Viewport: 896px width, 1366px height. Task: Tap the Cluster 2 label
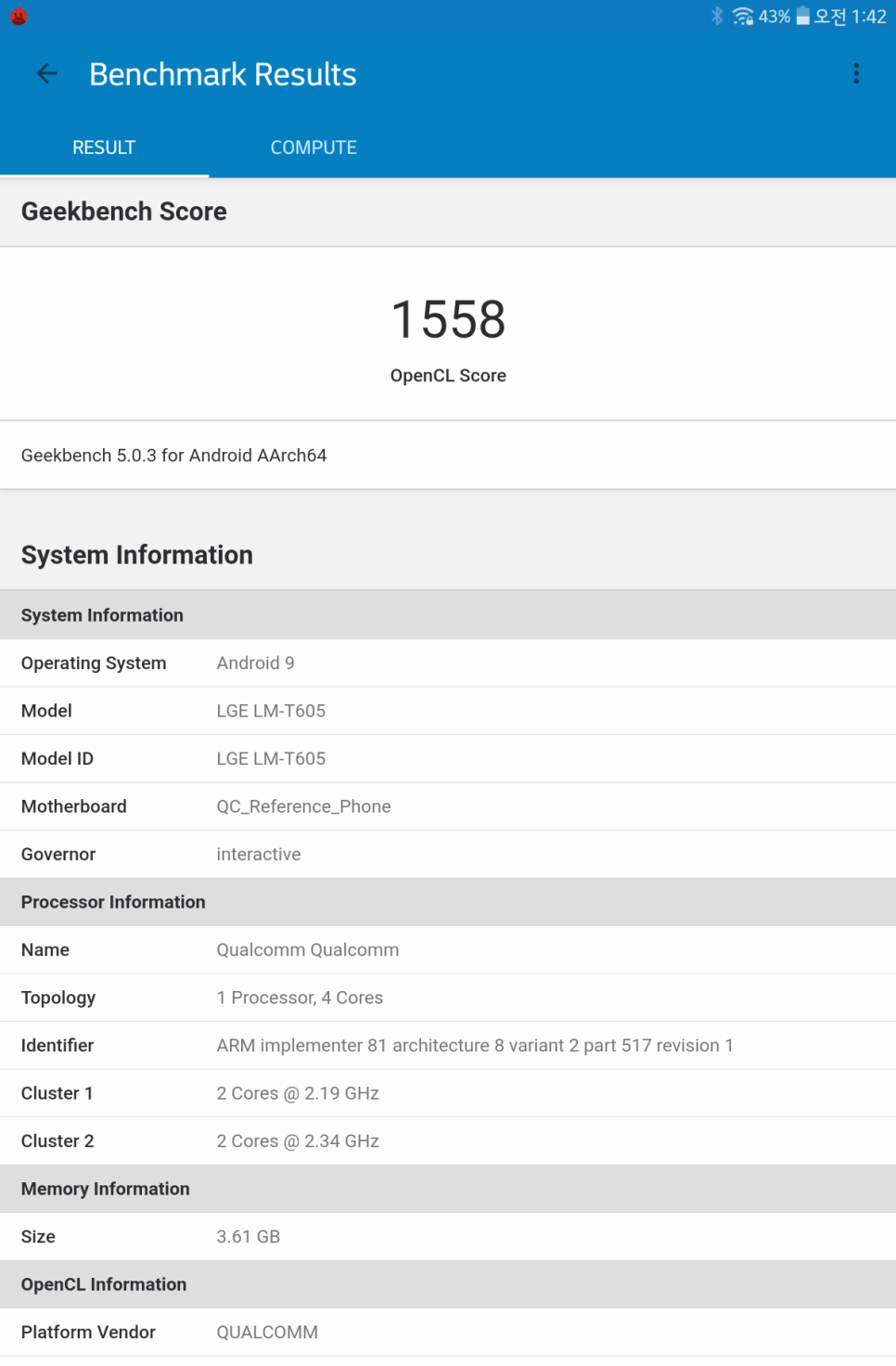[58, 1141]
